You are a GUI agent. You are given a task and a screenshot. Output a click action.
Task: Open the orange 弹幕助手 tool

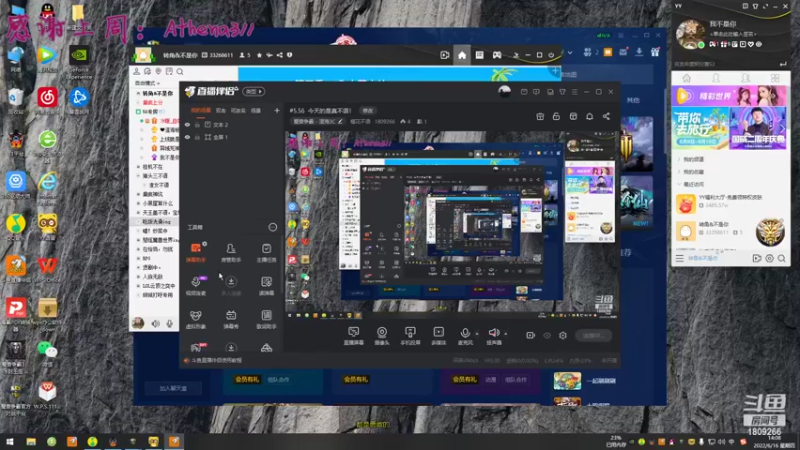click(x=196, y=252)
